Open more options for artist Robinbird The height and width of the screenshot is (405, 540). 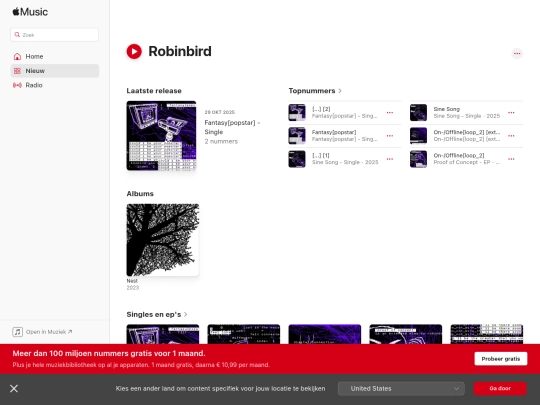[x=517, y=53]
